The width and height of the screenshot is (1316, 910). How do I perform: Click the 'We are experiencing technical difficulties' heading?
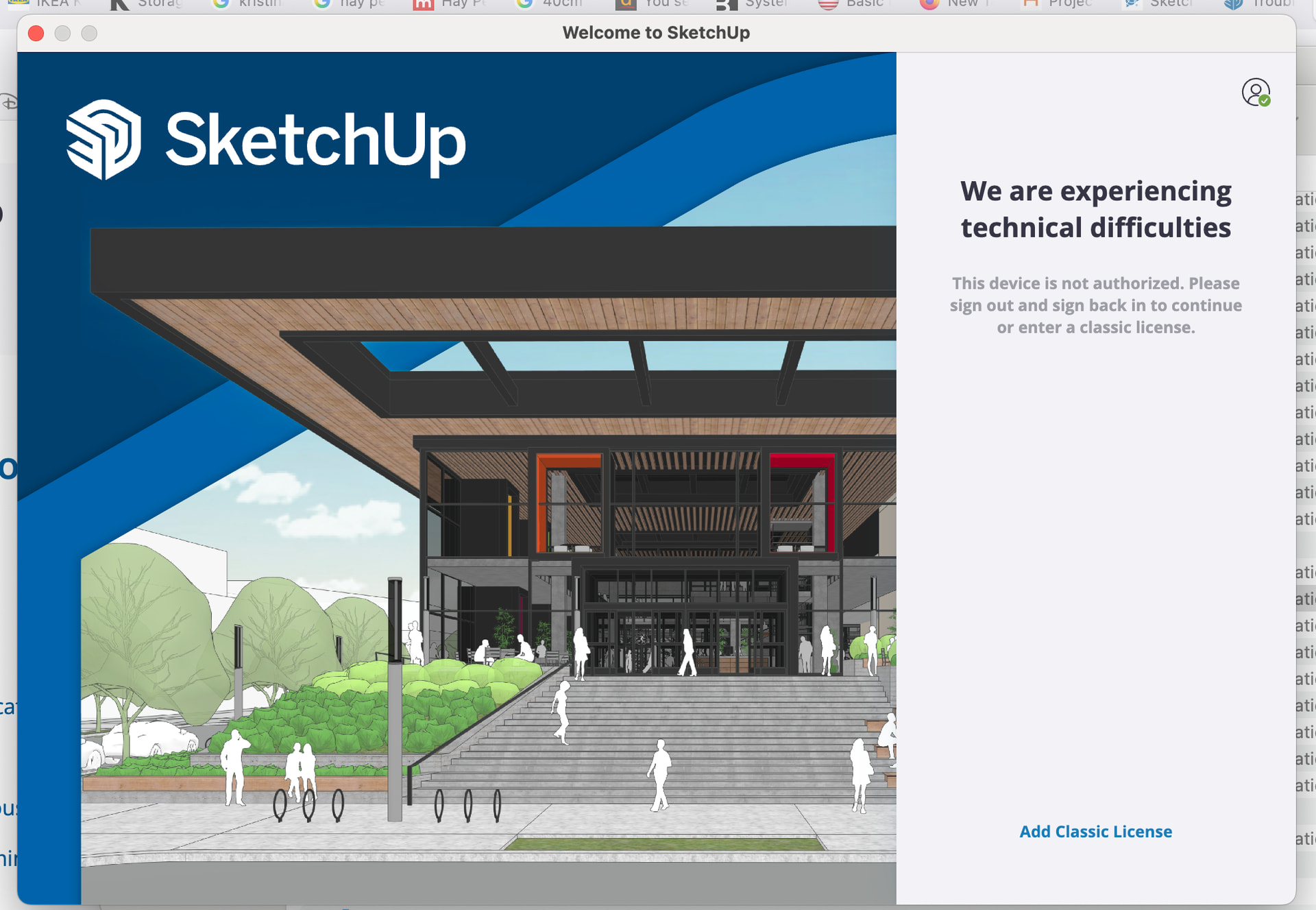tap(1095, 209)
